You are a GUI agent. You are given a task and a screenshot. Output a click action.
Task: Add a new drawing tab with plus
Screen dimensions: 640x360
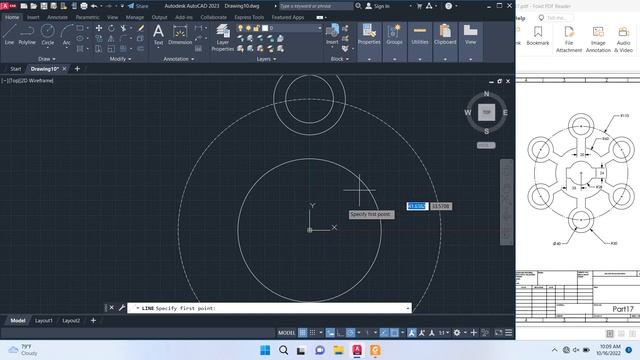click(77, 69)
